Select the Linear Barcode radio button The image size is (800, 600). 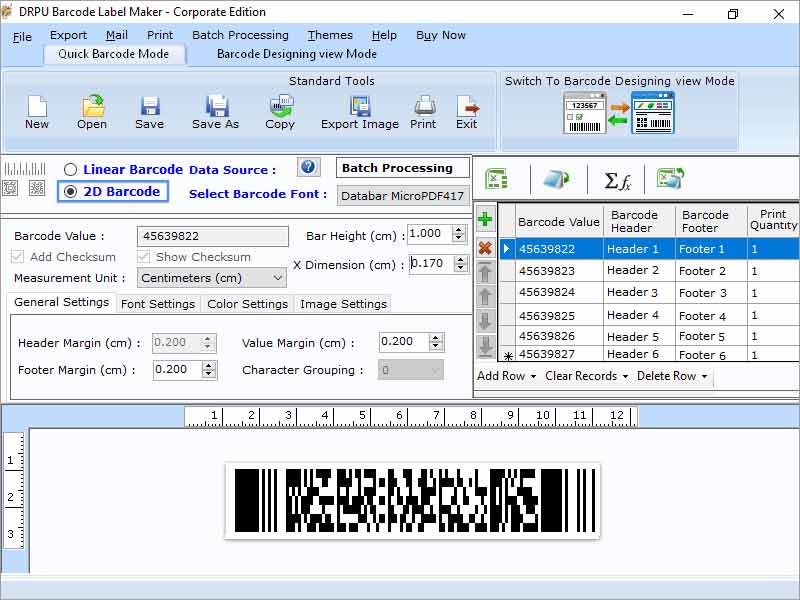pyautogui.click(x=69, y=167)
